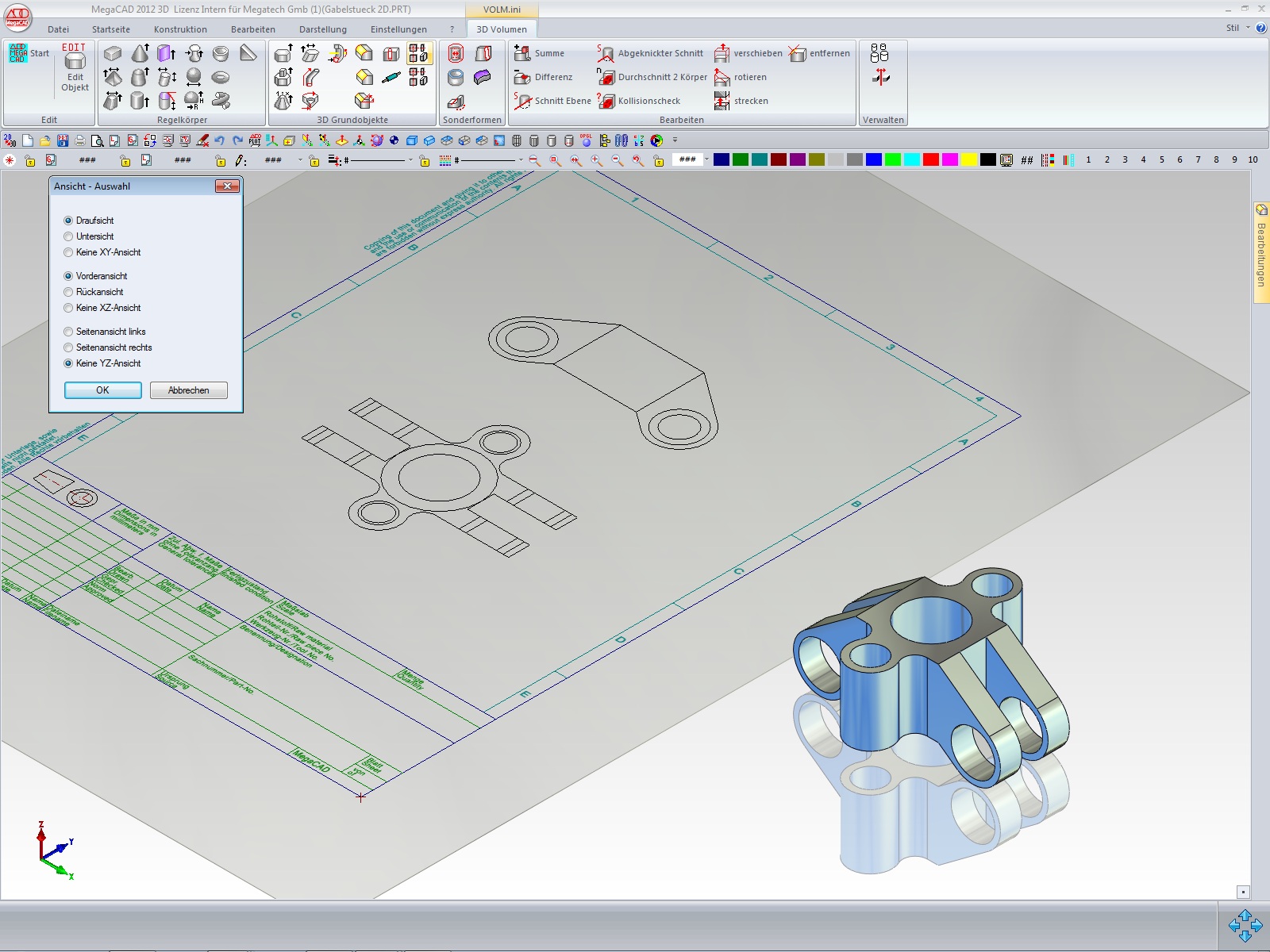Click the print icon in toolbar
This screenshot has width=1270, height=952.
(80, 140)
